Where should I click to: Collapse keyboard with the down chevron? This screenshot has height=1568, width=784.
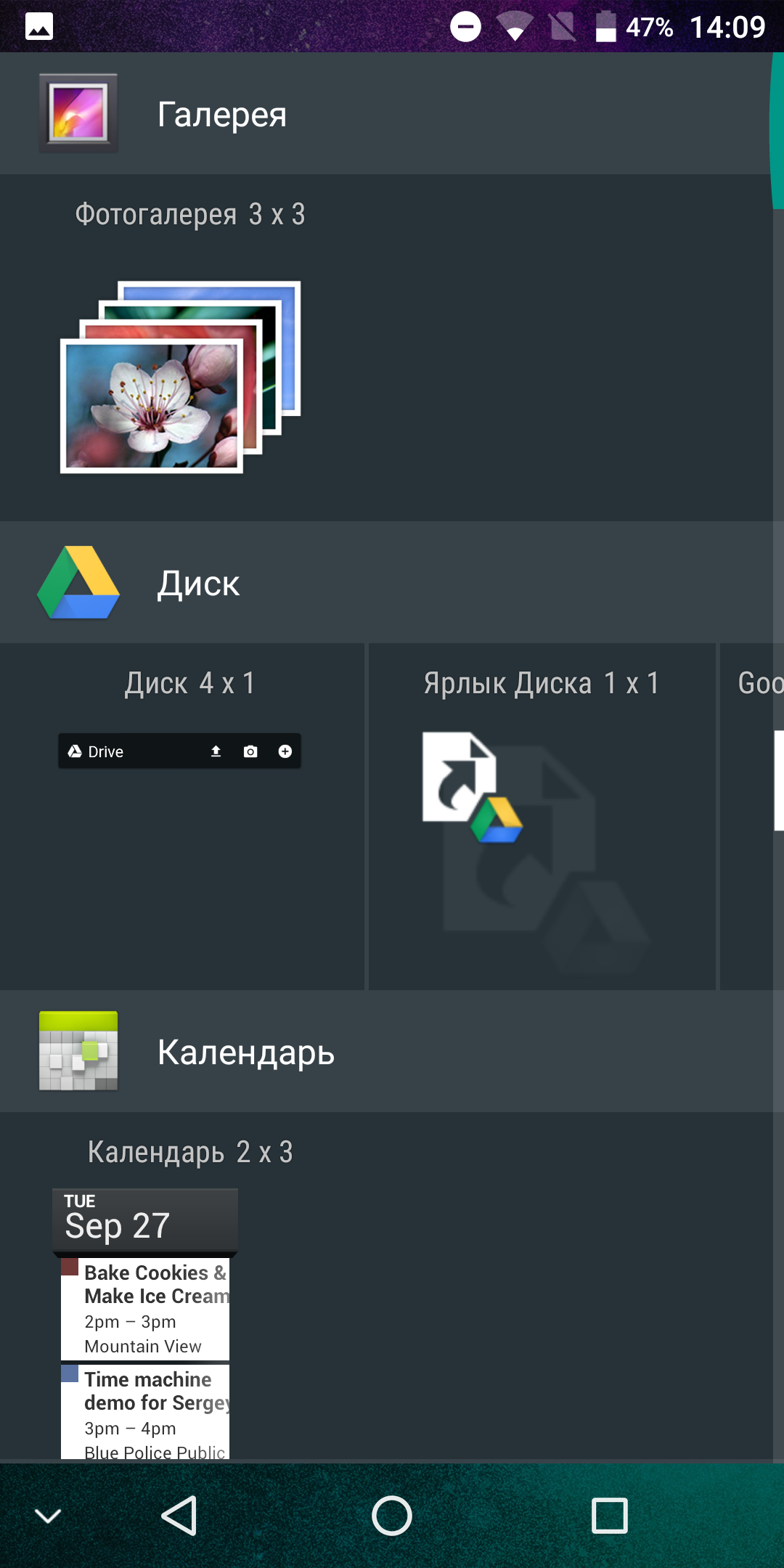48,1516
